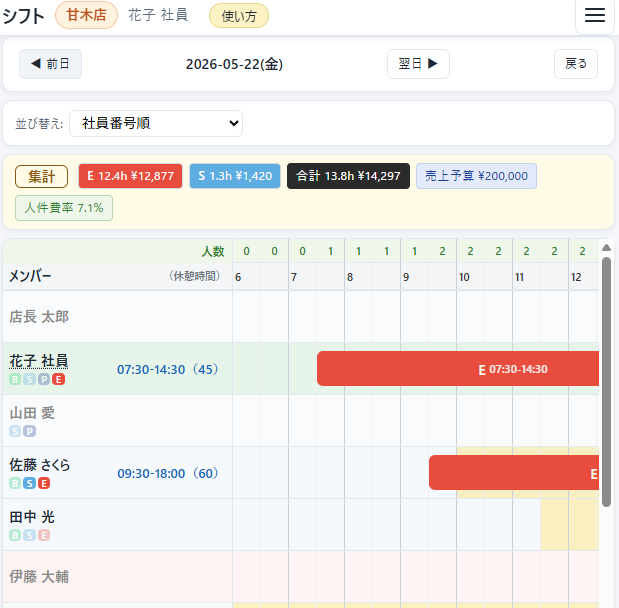619x608 pixels.
Task: Toggle E badge for 佐藤 さくら
Action: [44, 483]
